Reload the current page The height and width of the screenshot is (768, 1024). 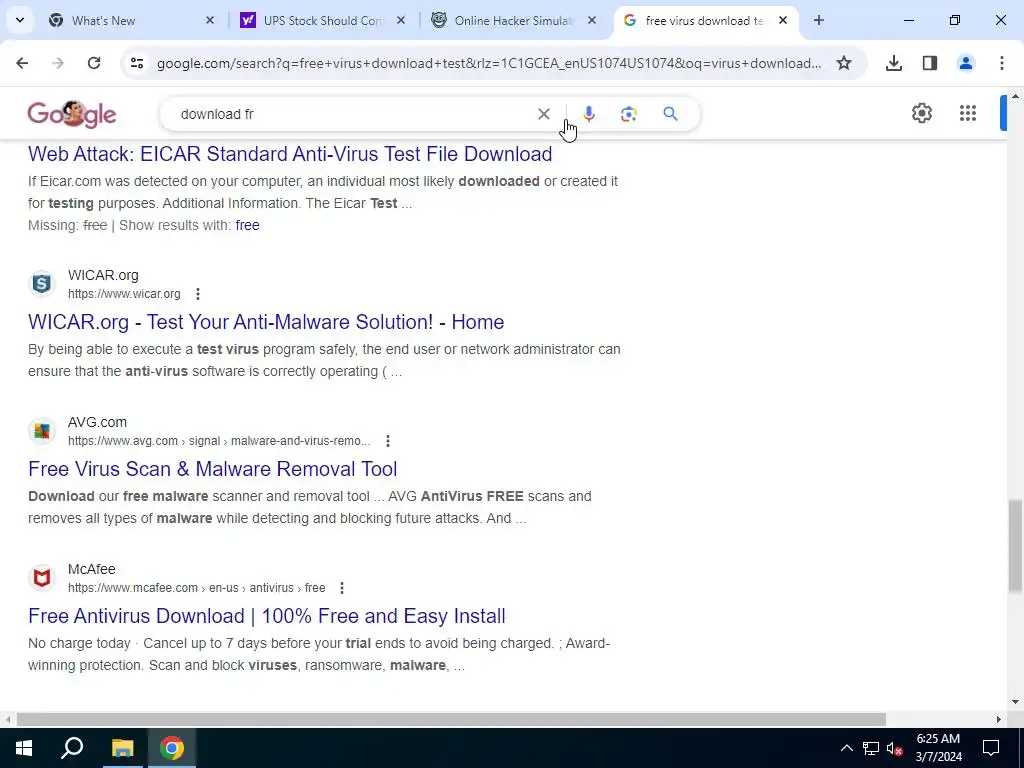tap(94, 63)
